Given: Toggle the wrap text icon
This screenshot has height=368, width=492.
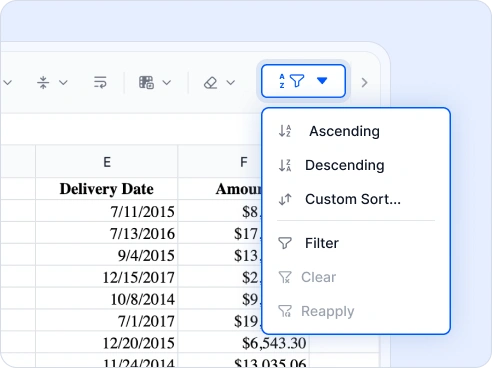Looking at the screenshot, I should (x=100, y=82).
